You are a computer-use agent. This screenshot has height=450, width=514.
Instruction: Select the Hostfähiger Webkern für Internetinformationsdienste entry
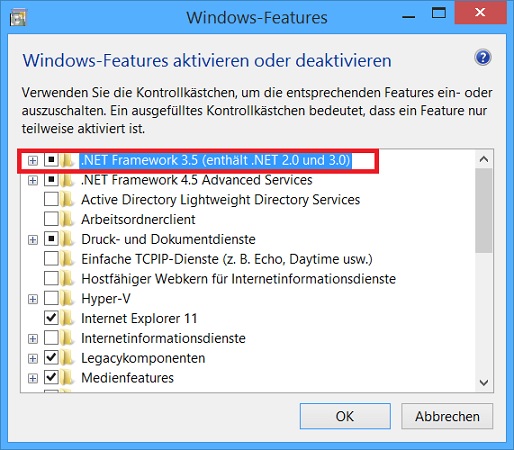239,279
